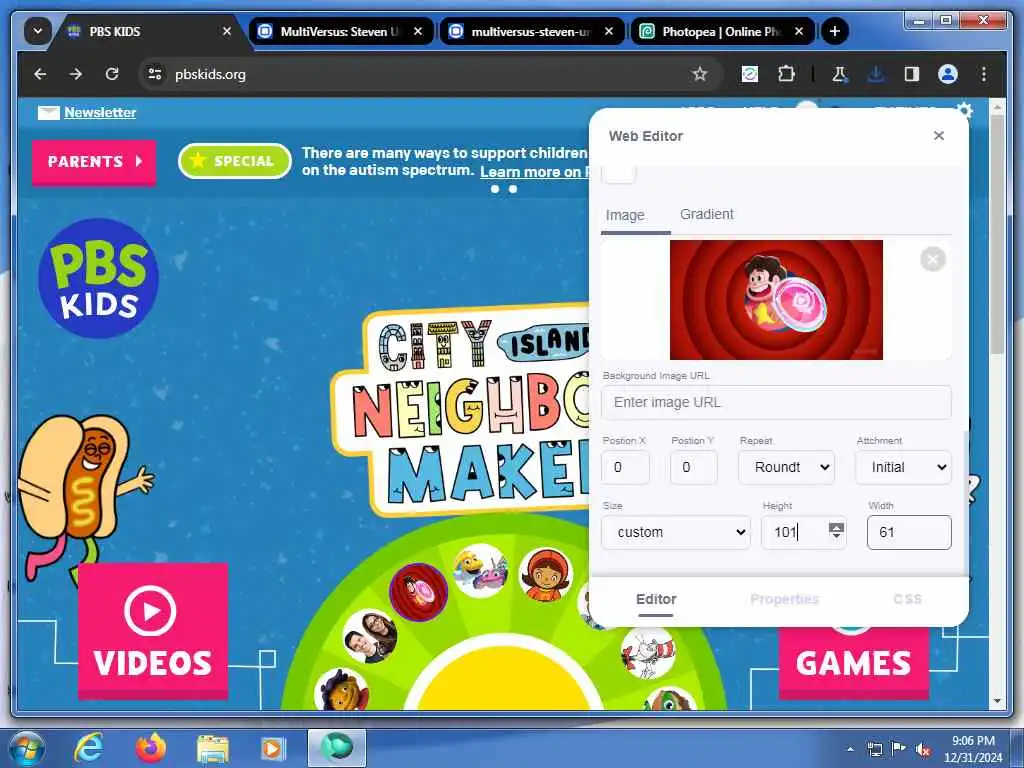Open Chrome Labs flask icon
The image size is (1024, 768).
pyautogui.click(x=839, y=74)
